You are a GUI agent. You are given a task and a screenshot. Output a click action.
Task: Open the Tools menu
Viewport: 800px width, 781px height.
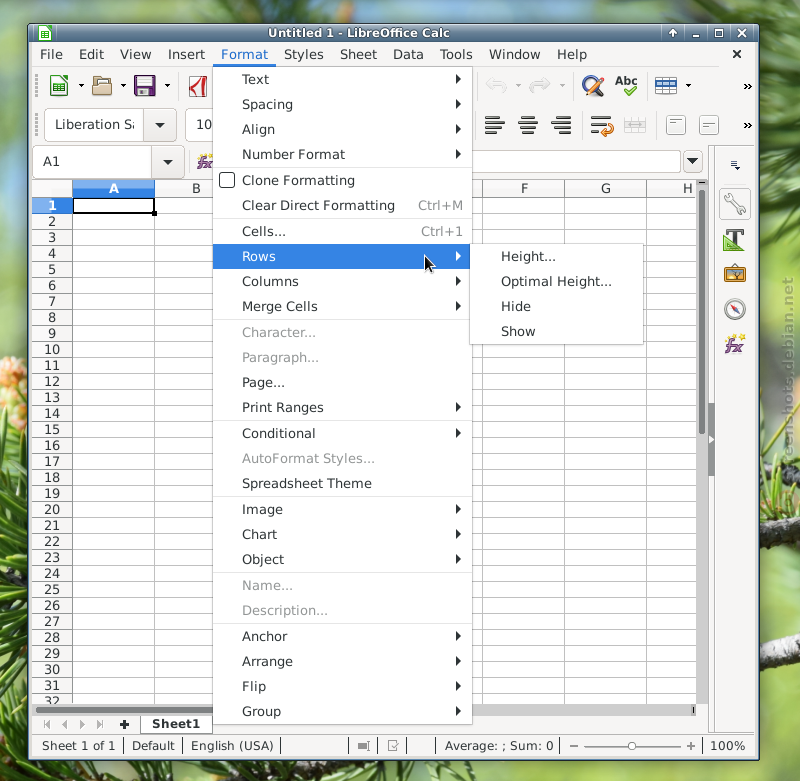[456, 55]
